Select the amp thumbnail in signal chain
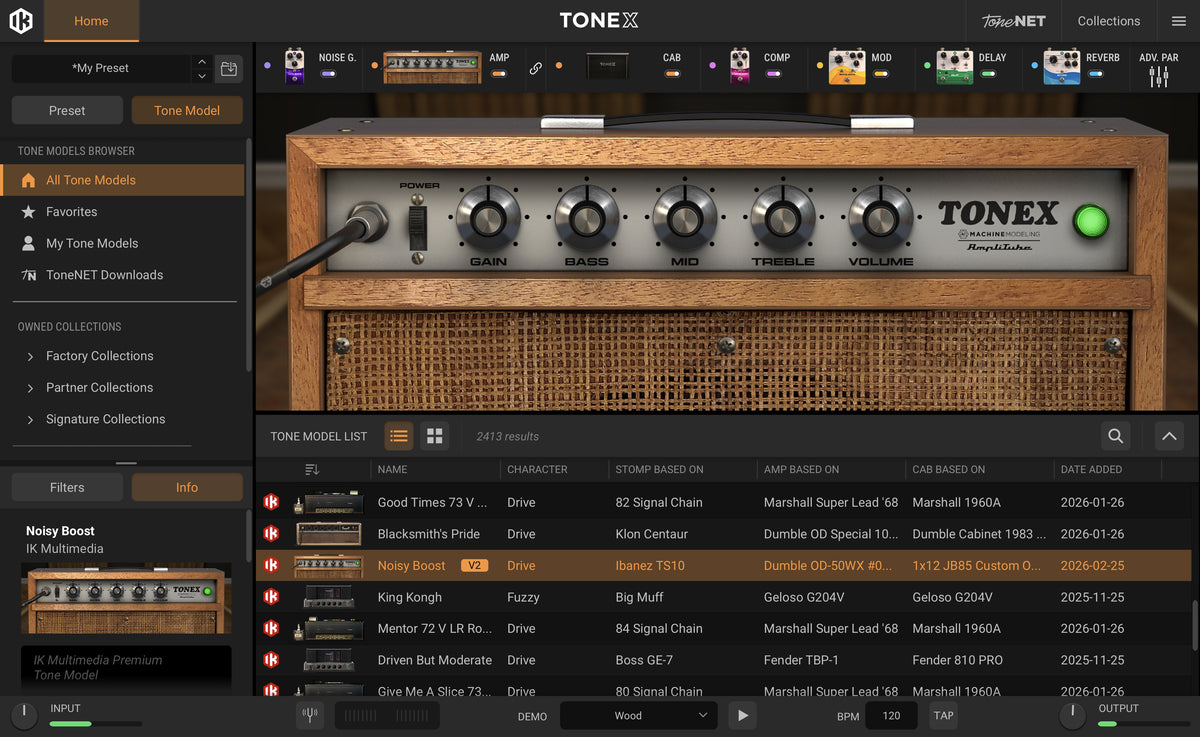1200x737 pixels. 432,66
